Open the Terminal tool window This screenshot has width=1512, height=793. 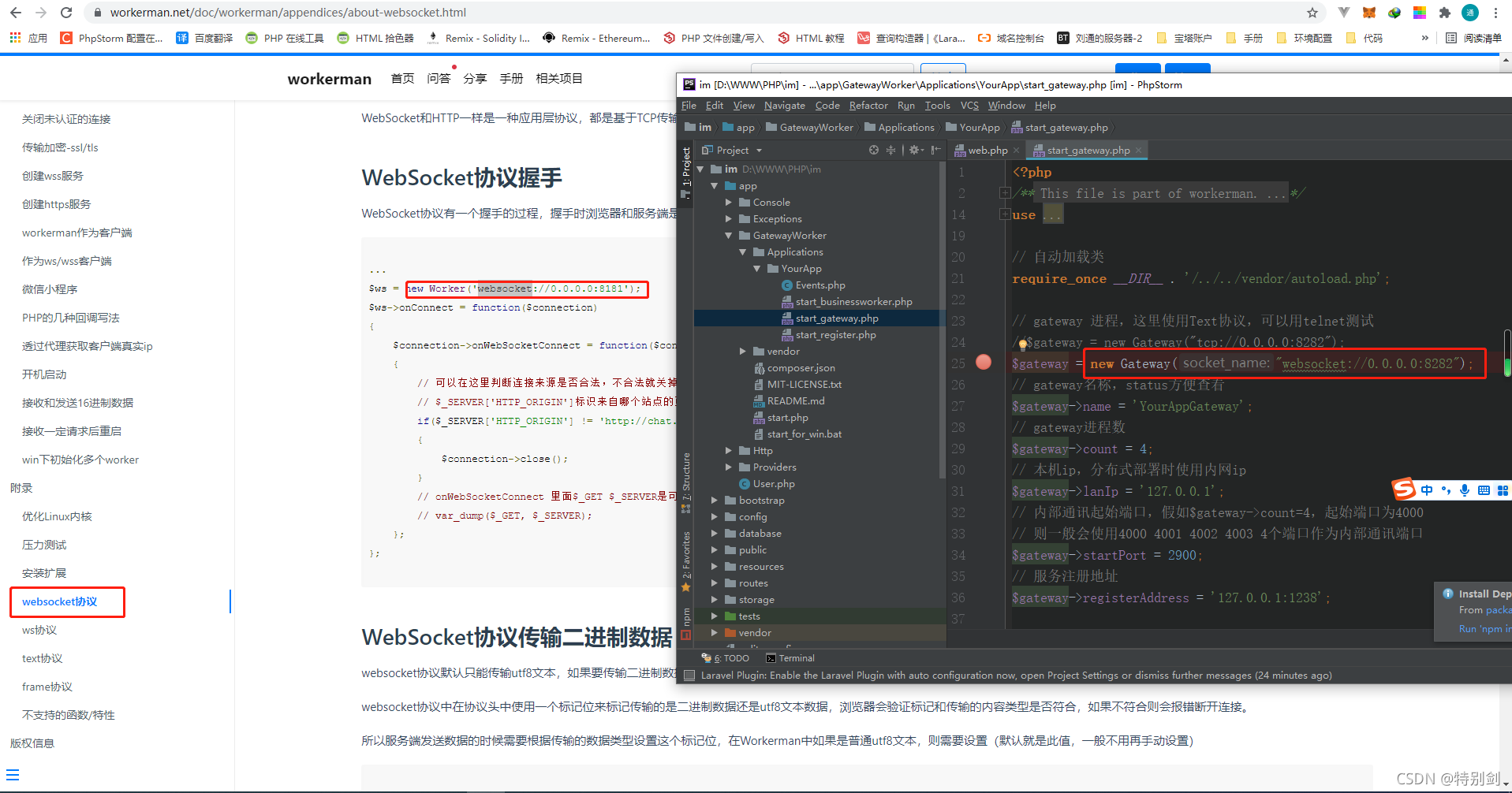pyautogui.click(x=790, y=658)
